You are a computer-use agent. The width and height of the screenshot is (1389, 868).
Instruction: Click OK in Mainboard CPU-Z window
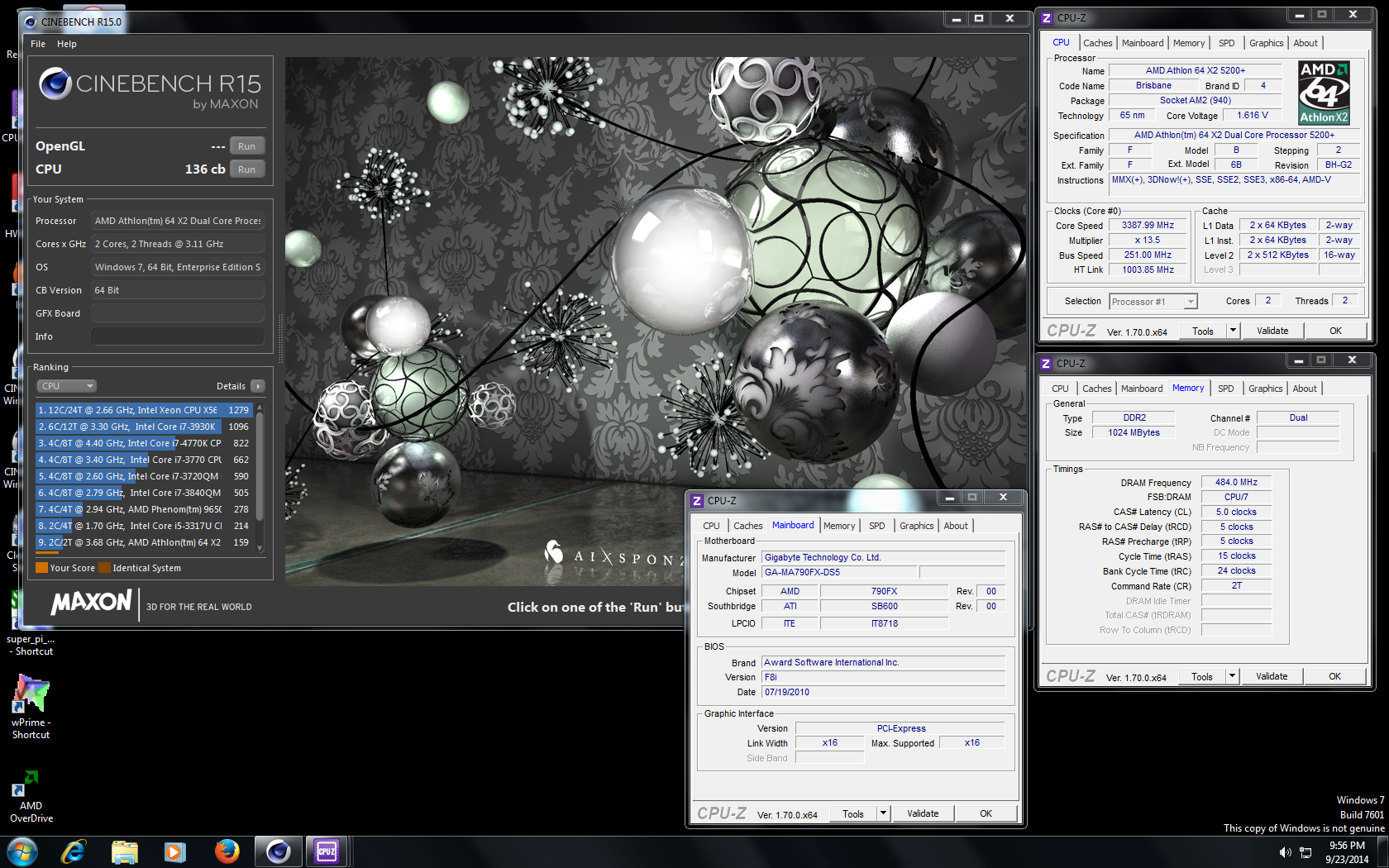coord(986,813)
